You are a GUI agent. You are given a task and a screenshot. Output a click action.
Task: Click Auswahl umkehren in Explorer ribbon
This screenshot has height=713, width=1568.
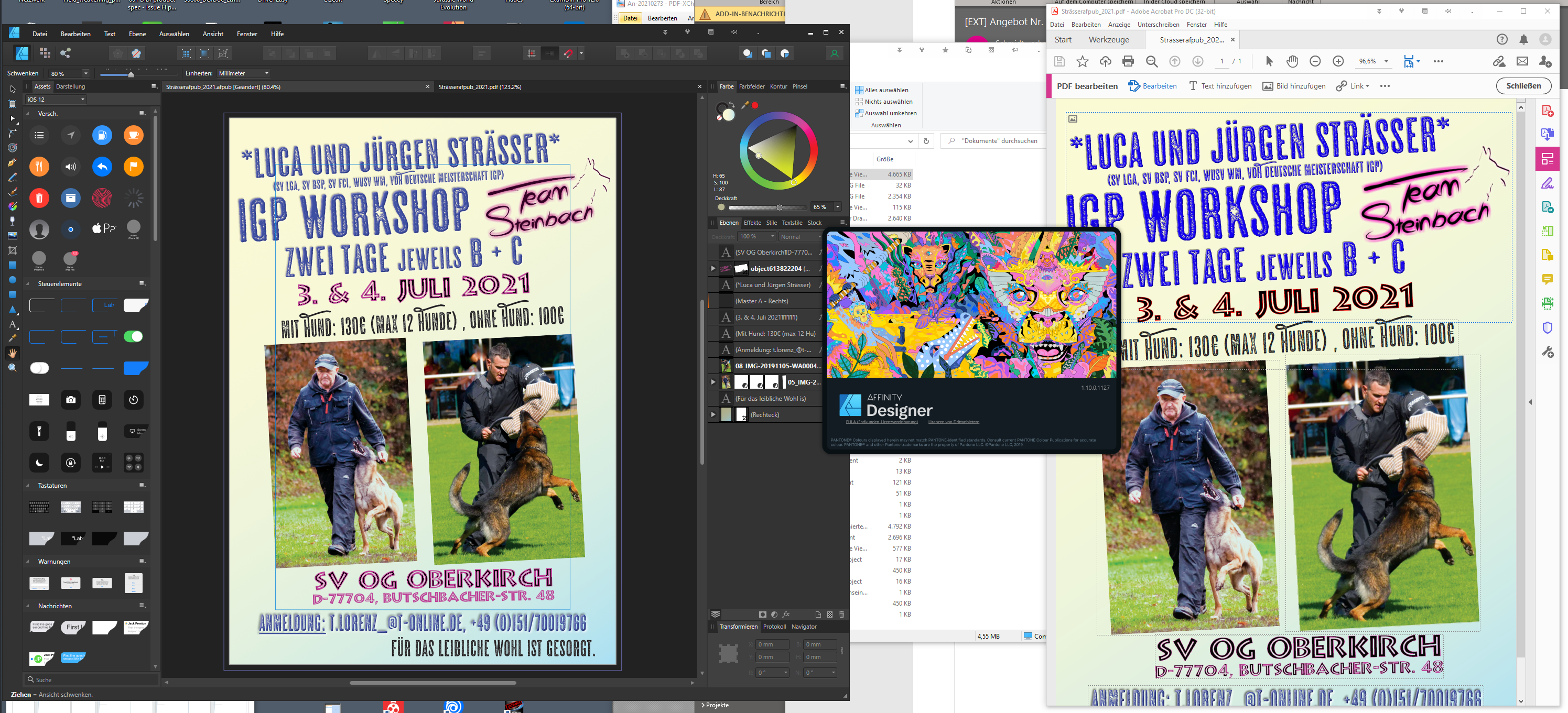click(885, 113)
